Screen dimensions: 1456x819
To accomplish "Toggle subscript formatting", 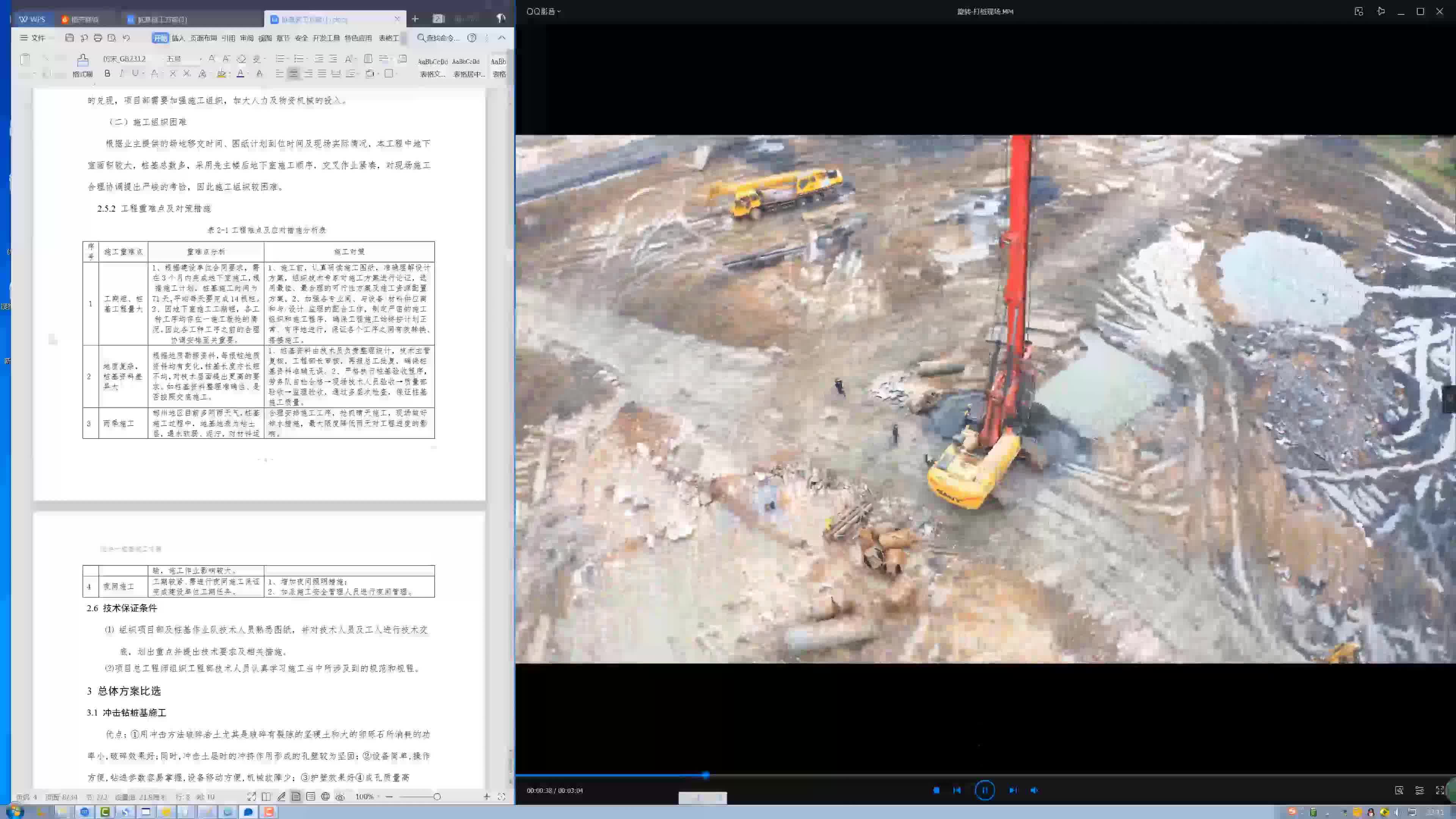I will (187, 74).
